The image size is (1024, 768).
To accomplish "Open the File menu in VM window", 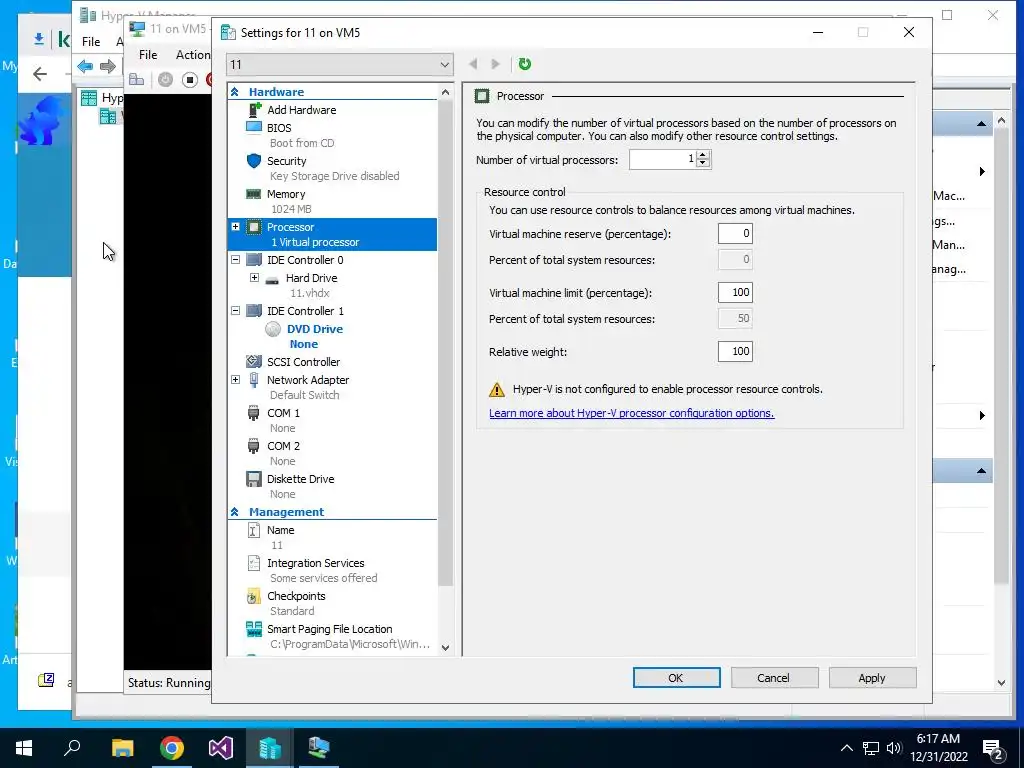I will (148, 55).
